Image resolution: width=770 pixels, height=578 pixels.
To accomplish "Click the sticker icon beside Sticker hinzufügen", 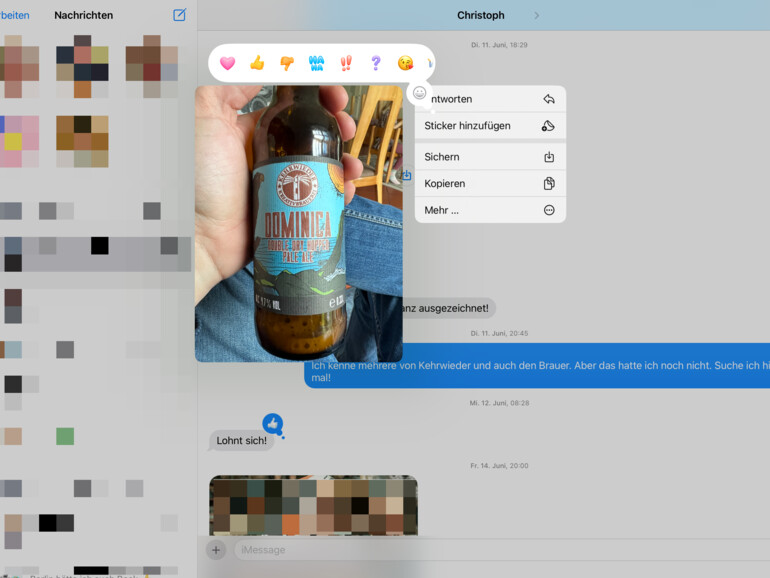I will pos(549,126).
